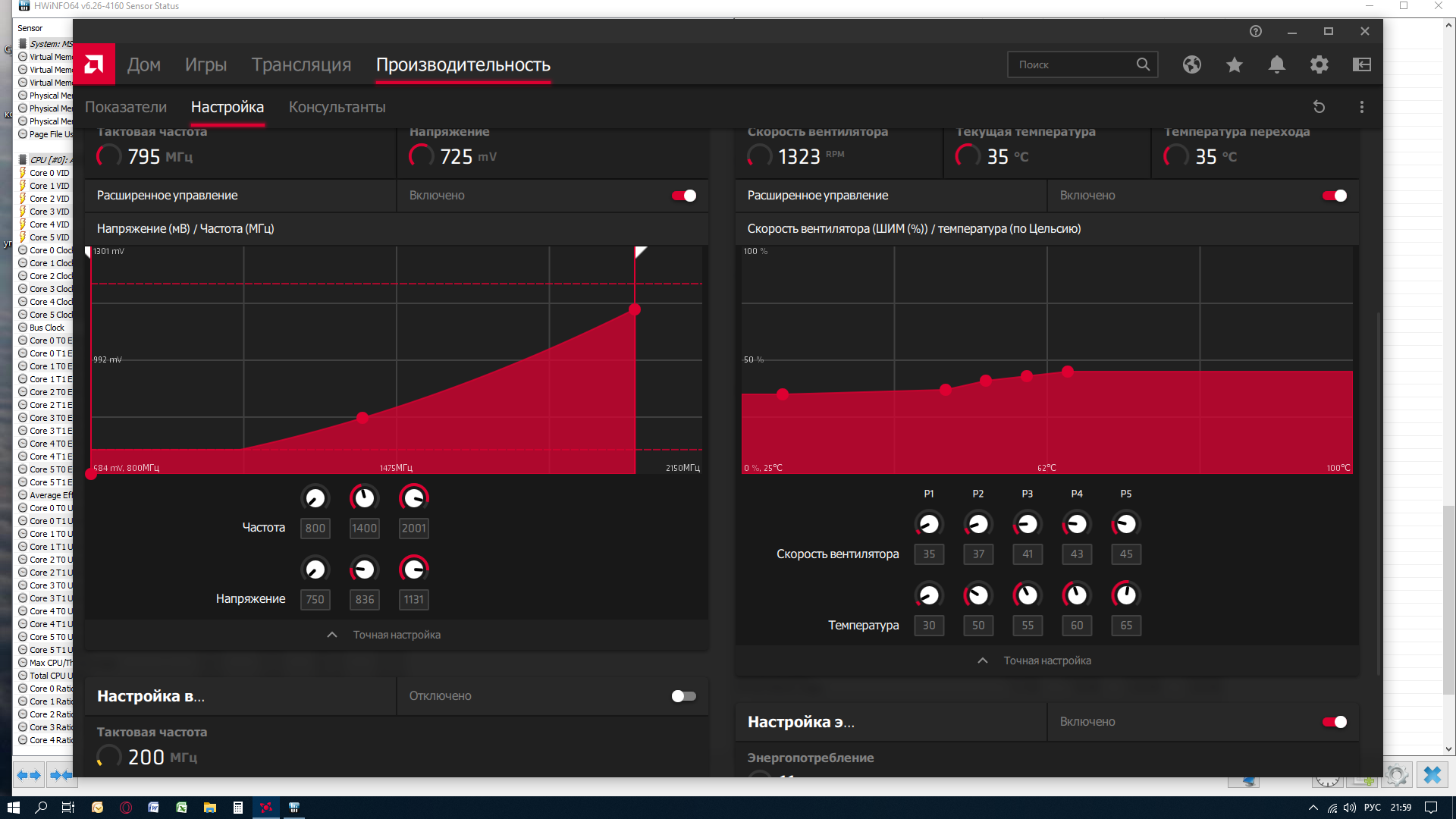Click the favorites star icon
This screenshot has width=1456, height=819.
click(x=1234, y=64)
